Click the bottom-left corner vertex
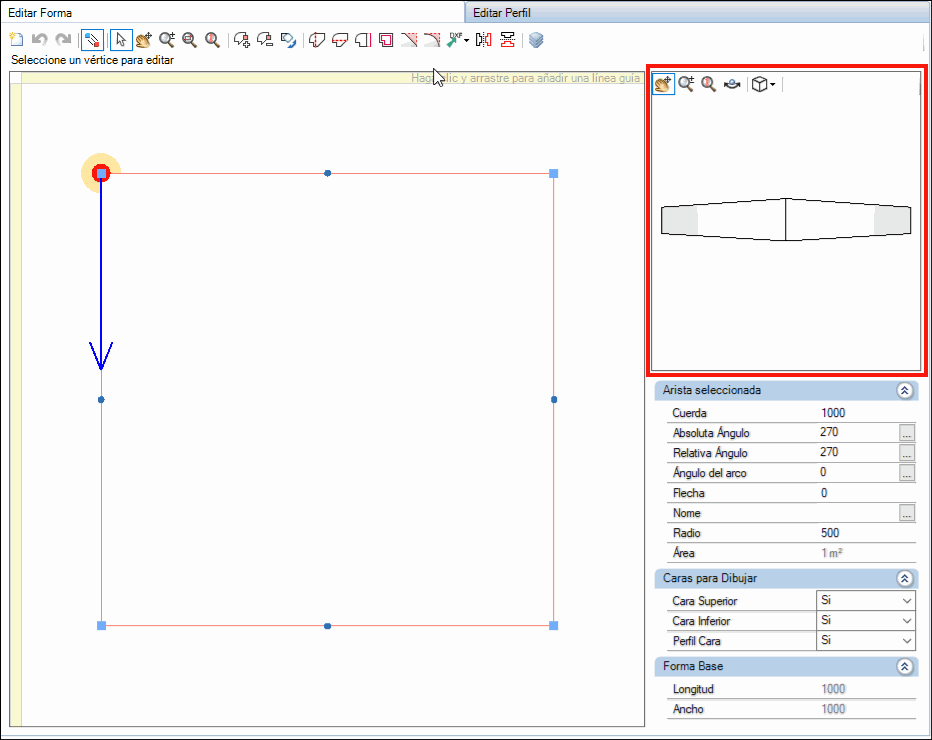The height and width of the screenshot is (740, 932). (x=101, y=625)
